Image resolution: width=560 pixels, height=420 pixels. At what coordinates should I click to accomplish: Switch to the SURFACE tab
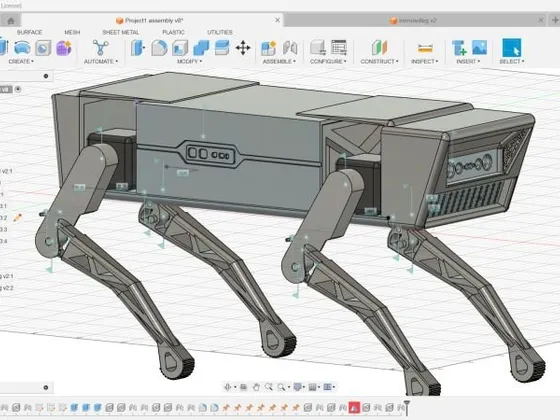coord(30,32)
